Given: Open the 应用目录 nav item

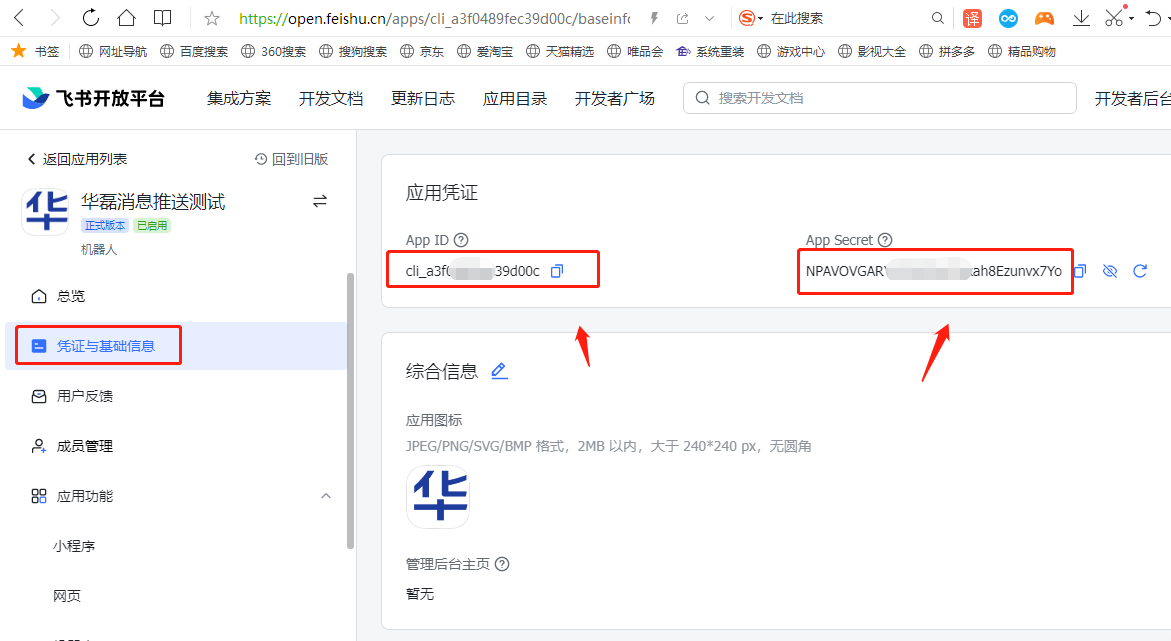Looking at the screenshot, I should tap(515, 99).
